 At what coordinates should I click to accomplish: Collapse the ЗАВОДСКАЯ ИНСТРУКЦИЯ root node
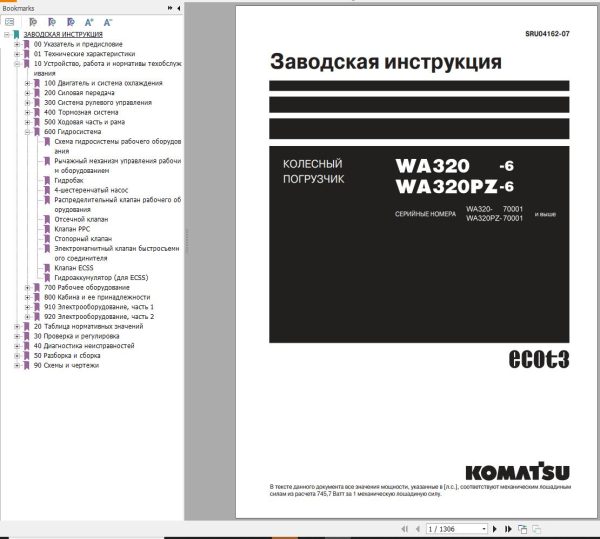7,34
